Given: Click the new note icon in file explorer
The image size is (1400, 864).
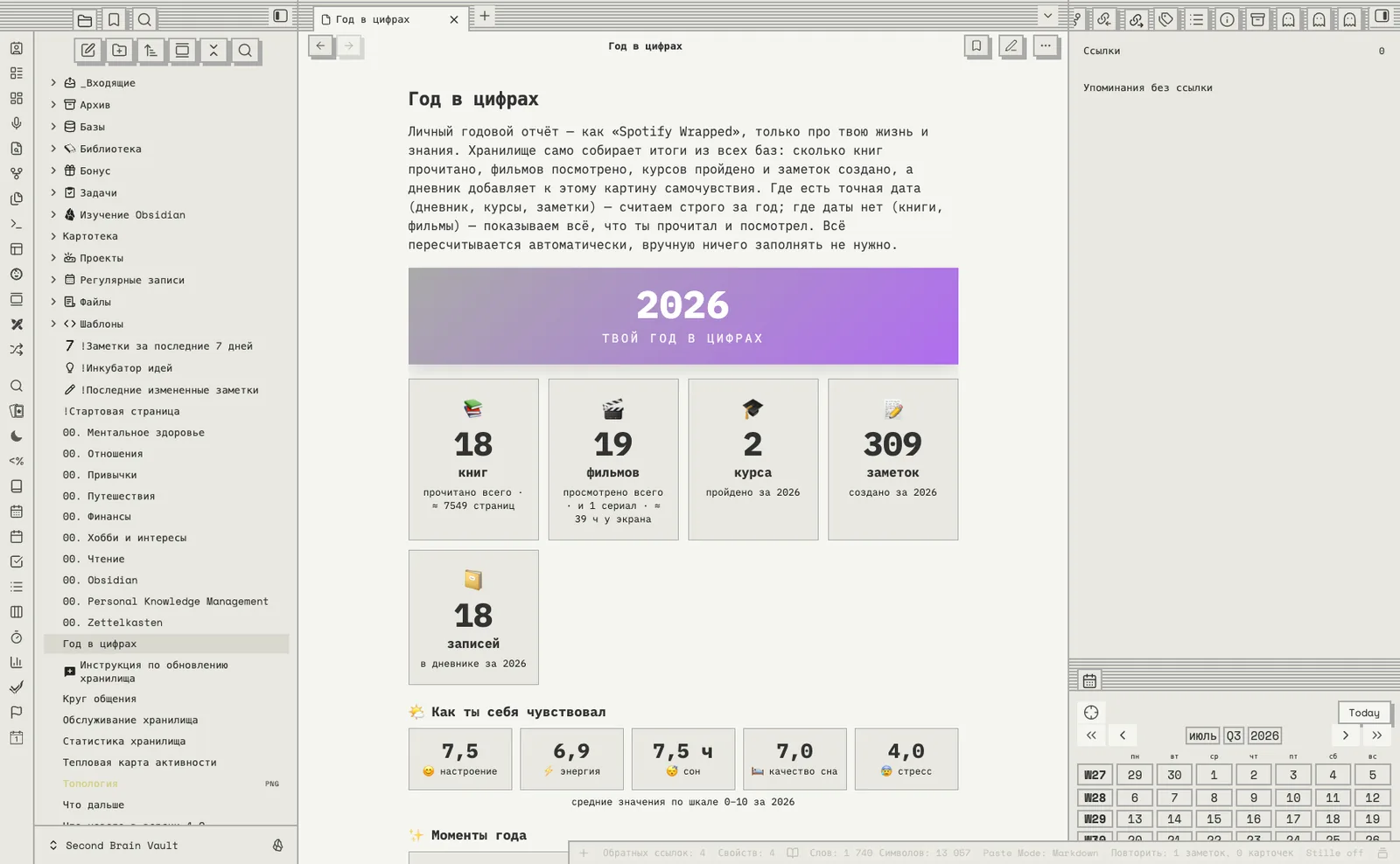Looking at the screenshot, I should [x=88, y=51].
